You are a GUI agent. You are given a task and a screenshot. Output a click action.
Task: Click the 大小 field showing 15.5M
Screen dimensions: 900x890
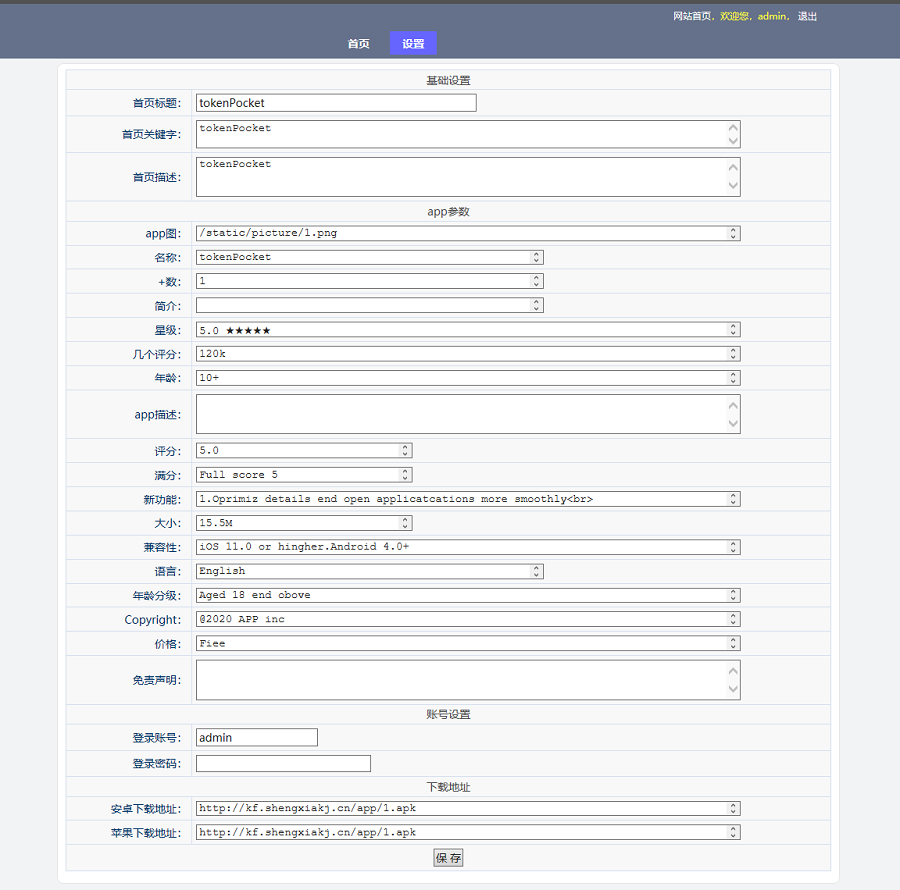point(304,523)
